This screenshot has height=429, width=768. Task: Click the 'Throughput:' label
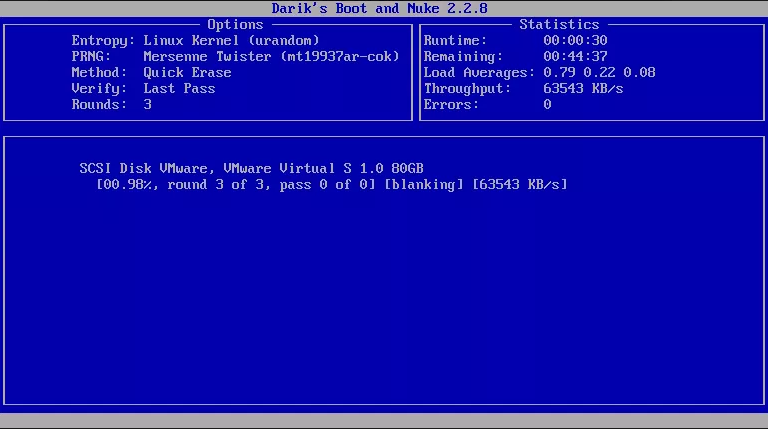[x=467, y=89]
